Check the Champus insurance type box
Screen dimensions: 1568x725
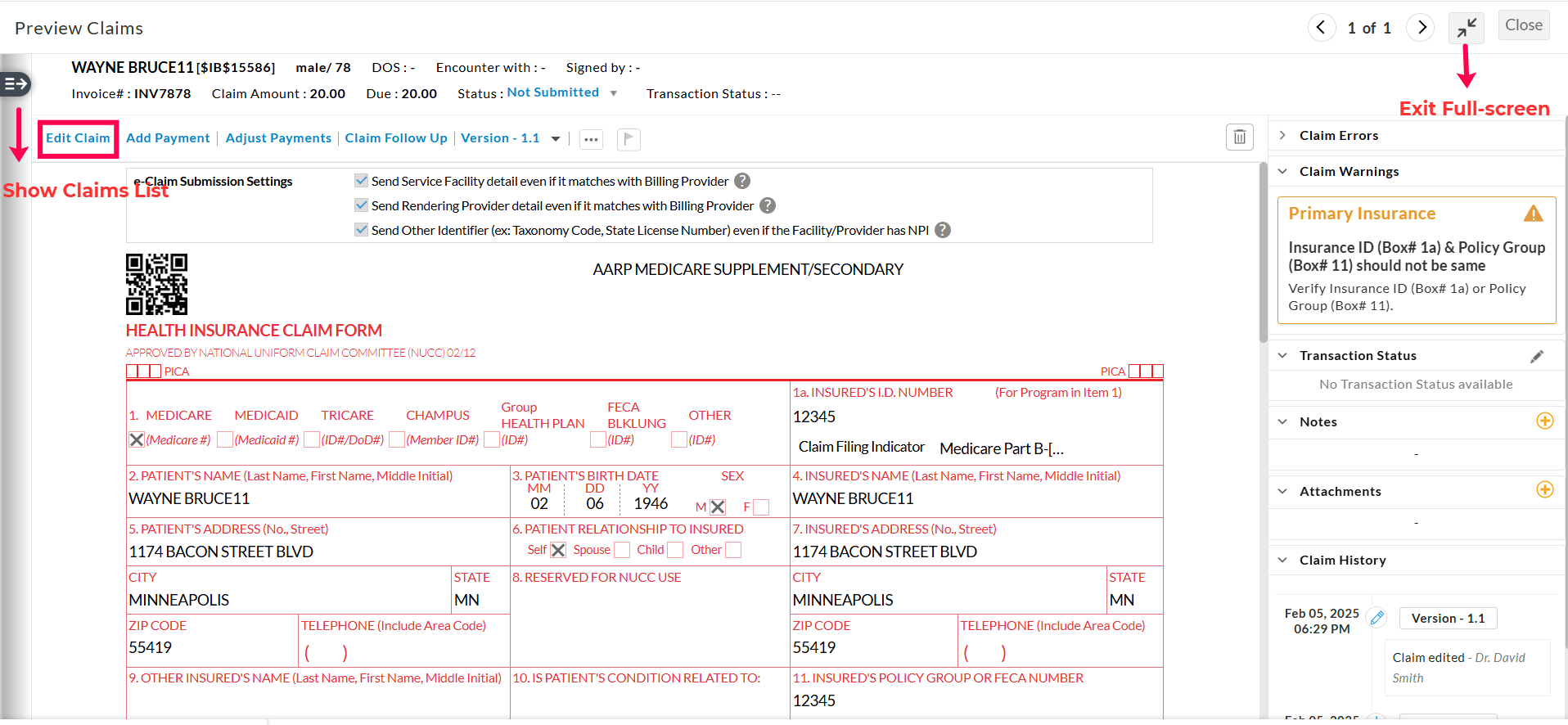(x=397, y=439)
